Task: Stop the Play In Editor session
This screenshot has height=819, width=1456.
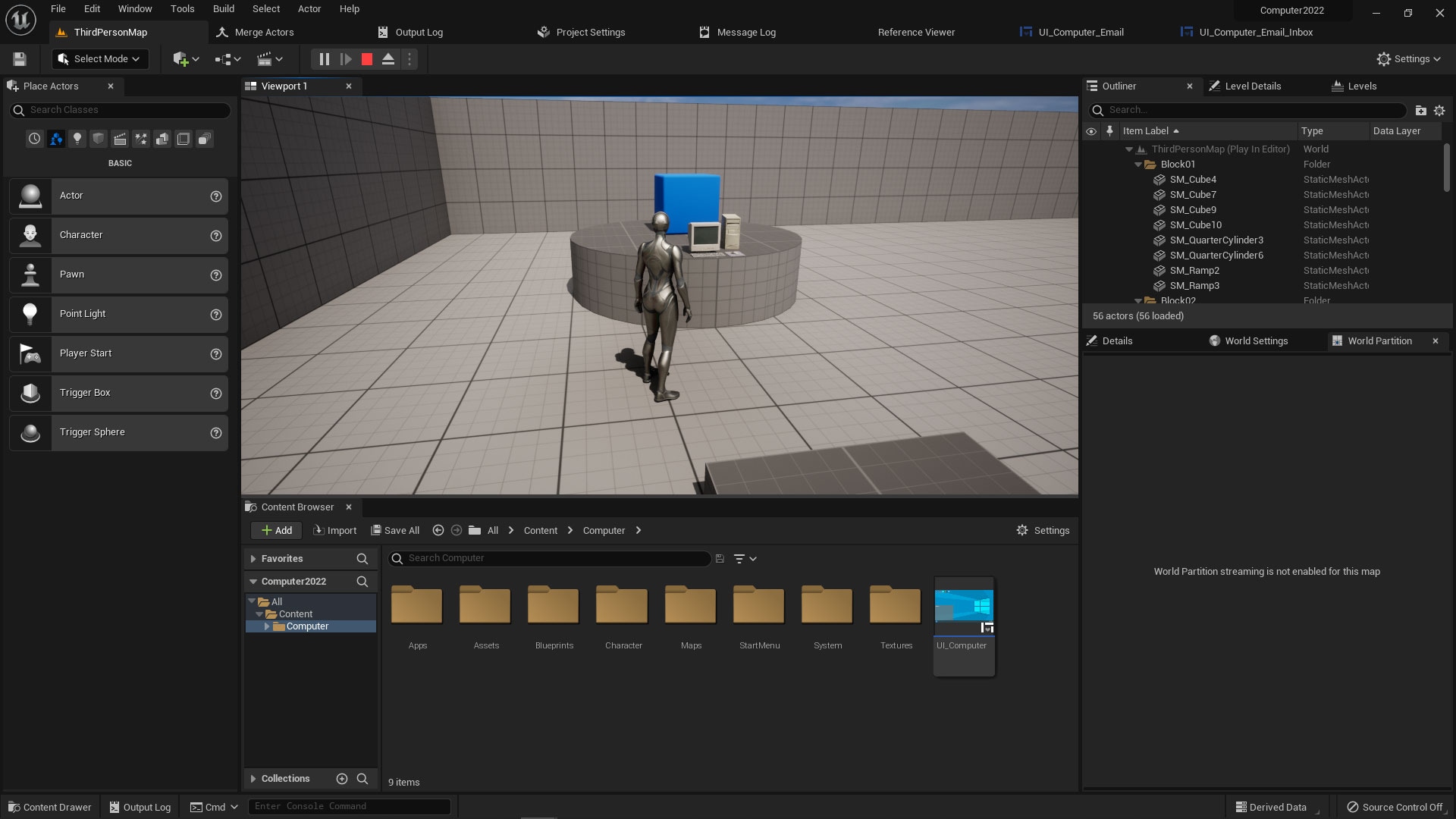Action: pyautogui.click(x=366, y=58)
